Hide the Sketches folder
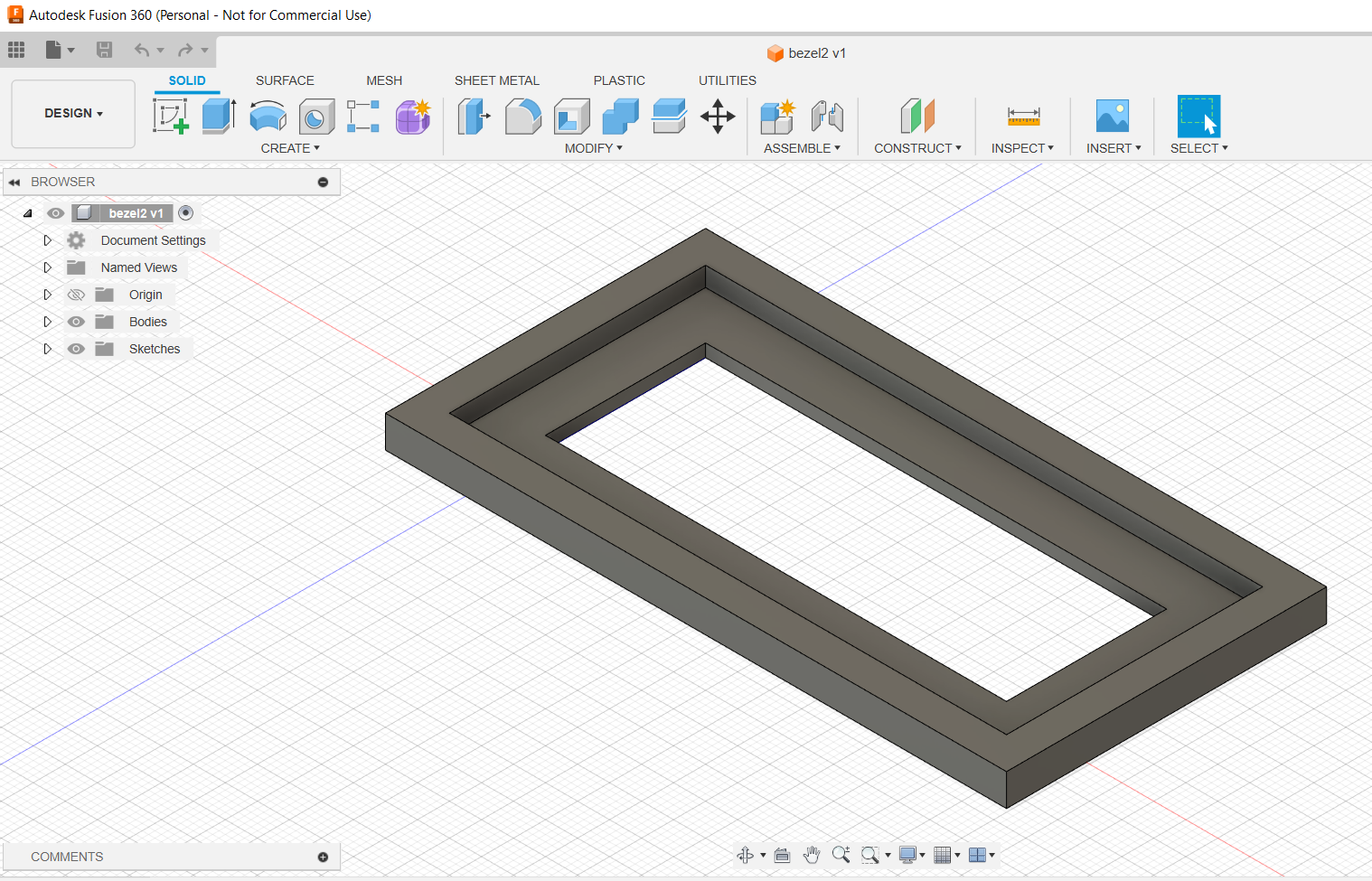The width and height of the screenshot is (1372, 881). 76,349
